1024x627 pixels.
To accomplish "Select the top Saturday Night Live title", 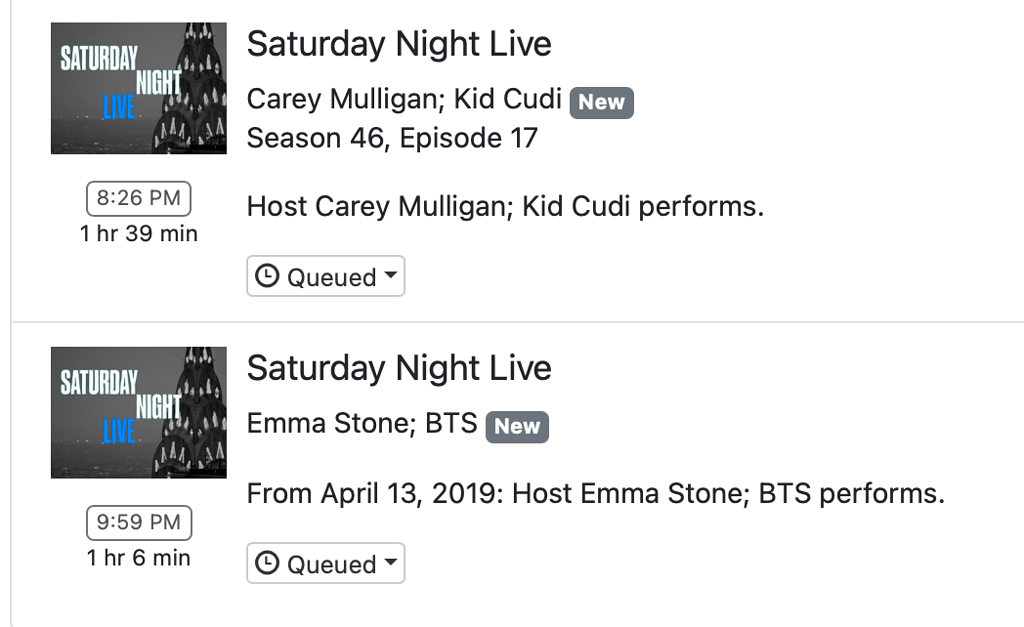I will [x=398, y=43].
